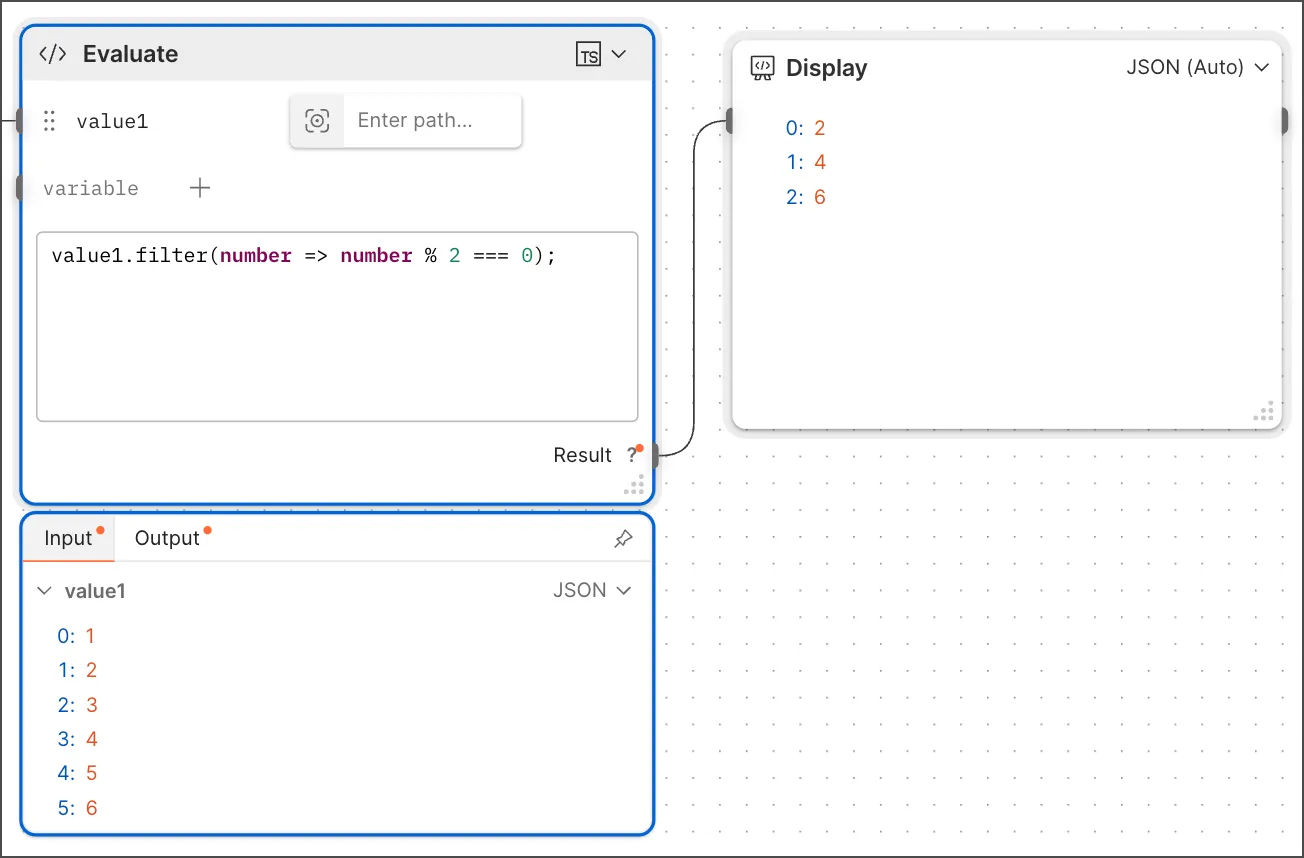Click the Result label

coord(582,455)
